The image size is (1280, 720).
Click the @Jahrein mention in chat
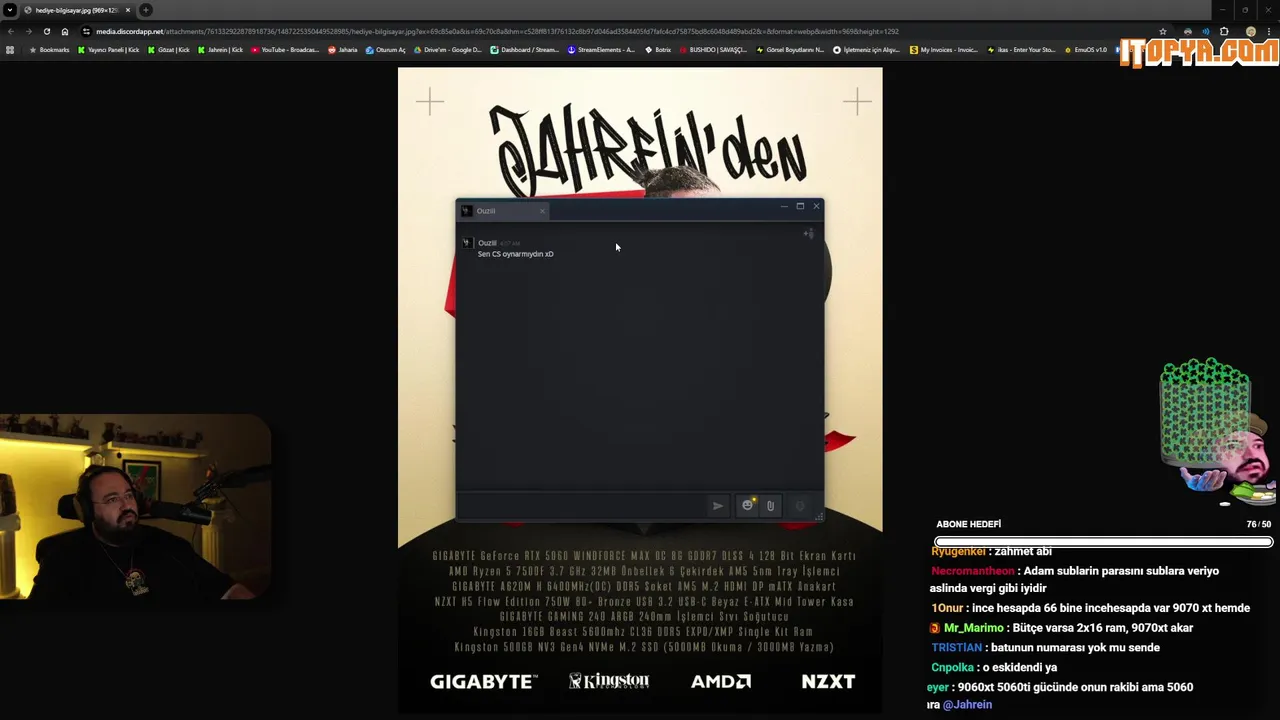(967, 705)
